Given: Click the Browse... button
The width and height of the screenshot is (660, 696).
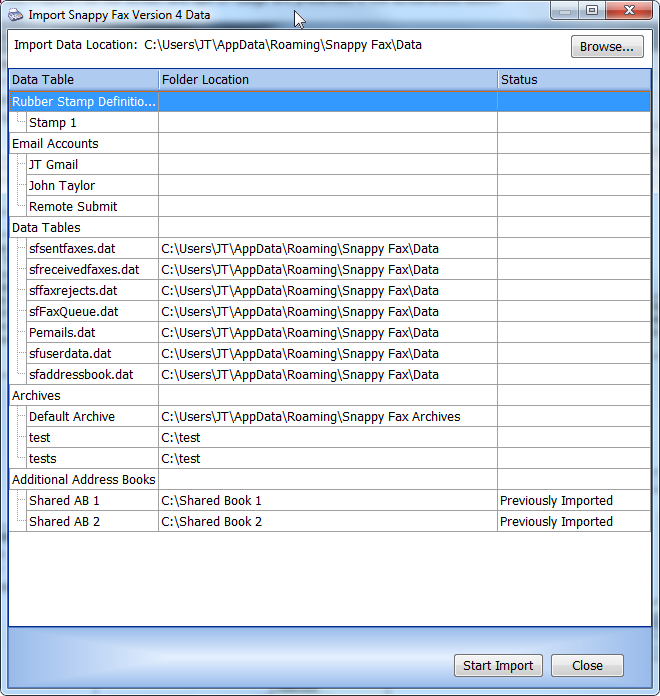Looking at the screenshot, I should point(607,47).
